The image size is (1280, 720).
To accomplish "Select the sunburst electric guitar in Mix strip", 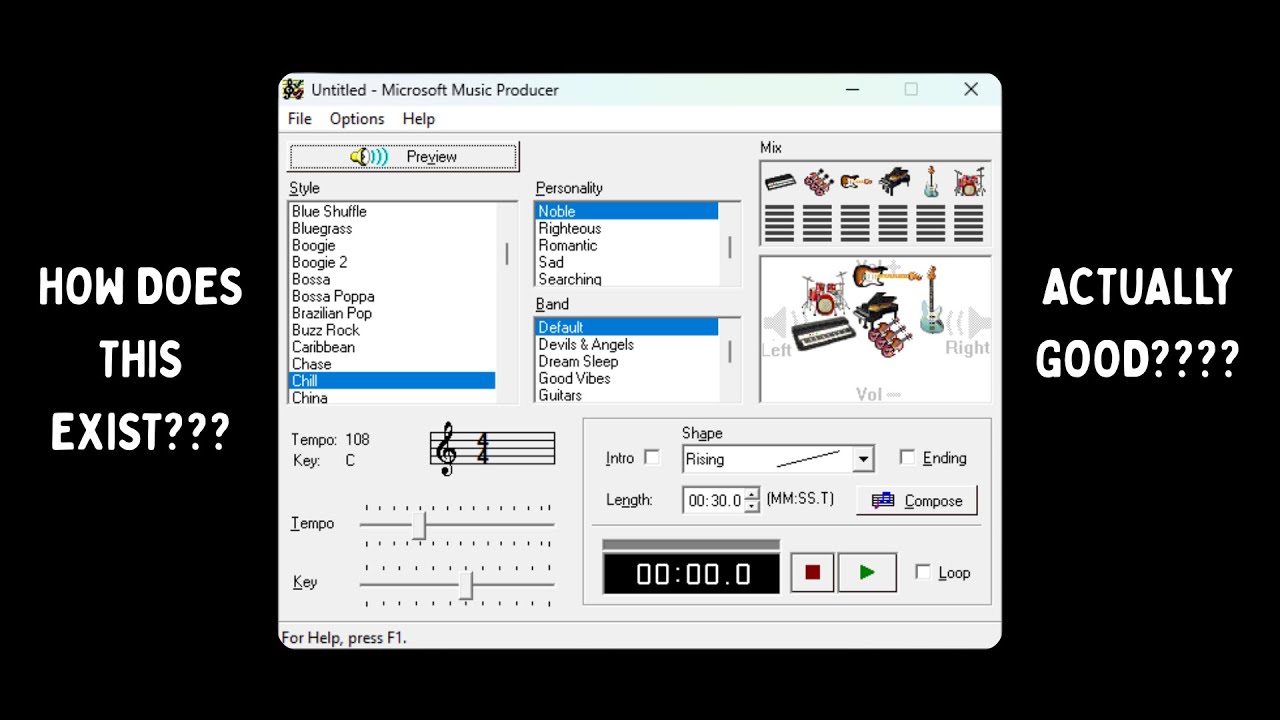I will point(855,181).
